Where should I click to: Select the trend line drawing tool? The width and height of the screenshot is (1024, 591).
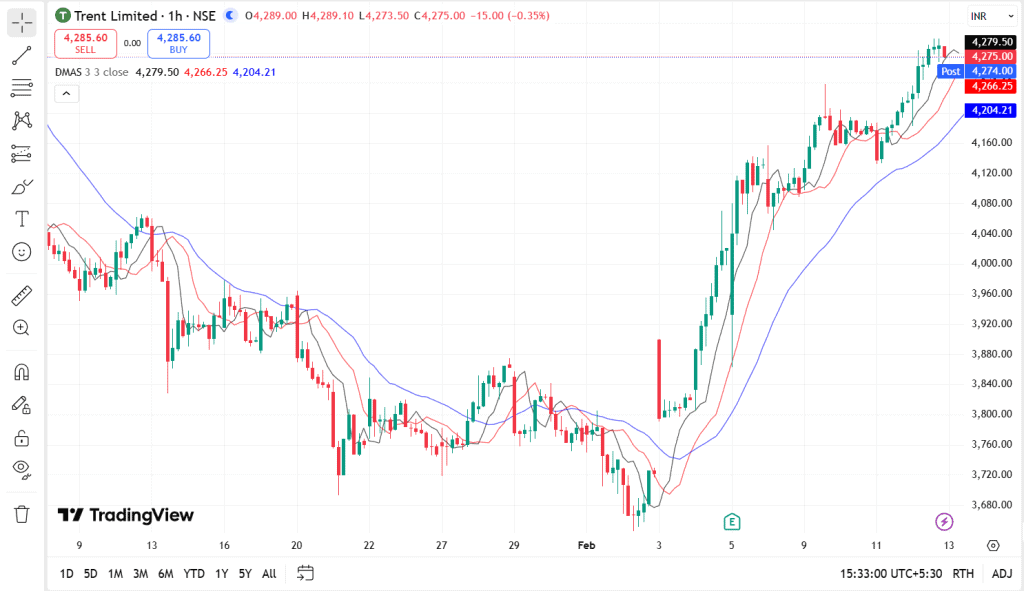click(20, 55)
